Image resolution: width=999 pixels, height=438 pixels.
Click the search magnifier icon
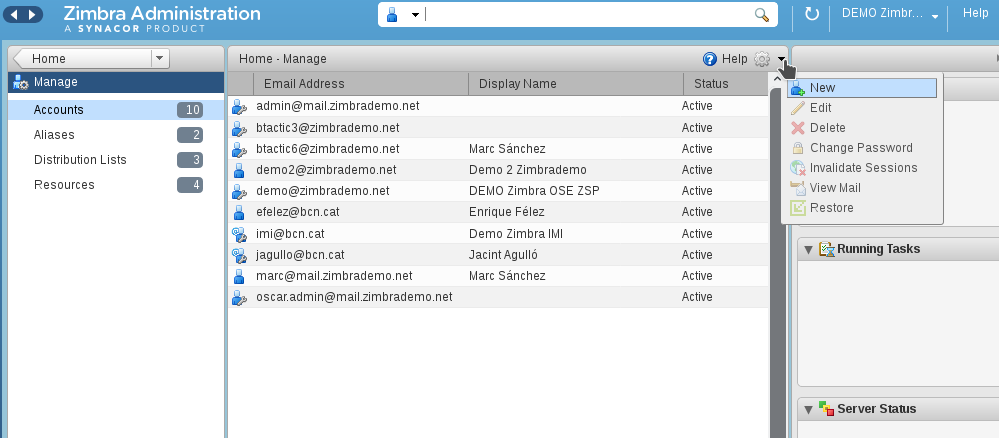(x=761, y=15)
